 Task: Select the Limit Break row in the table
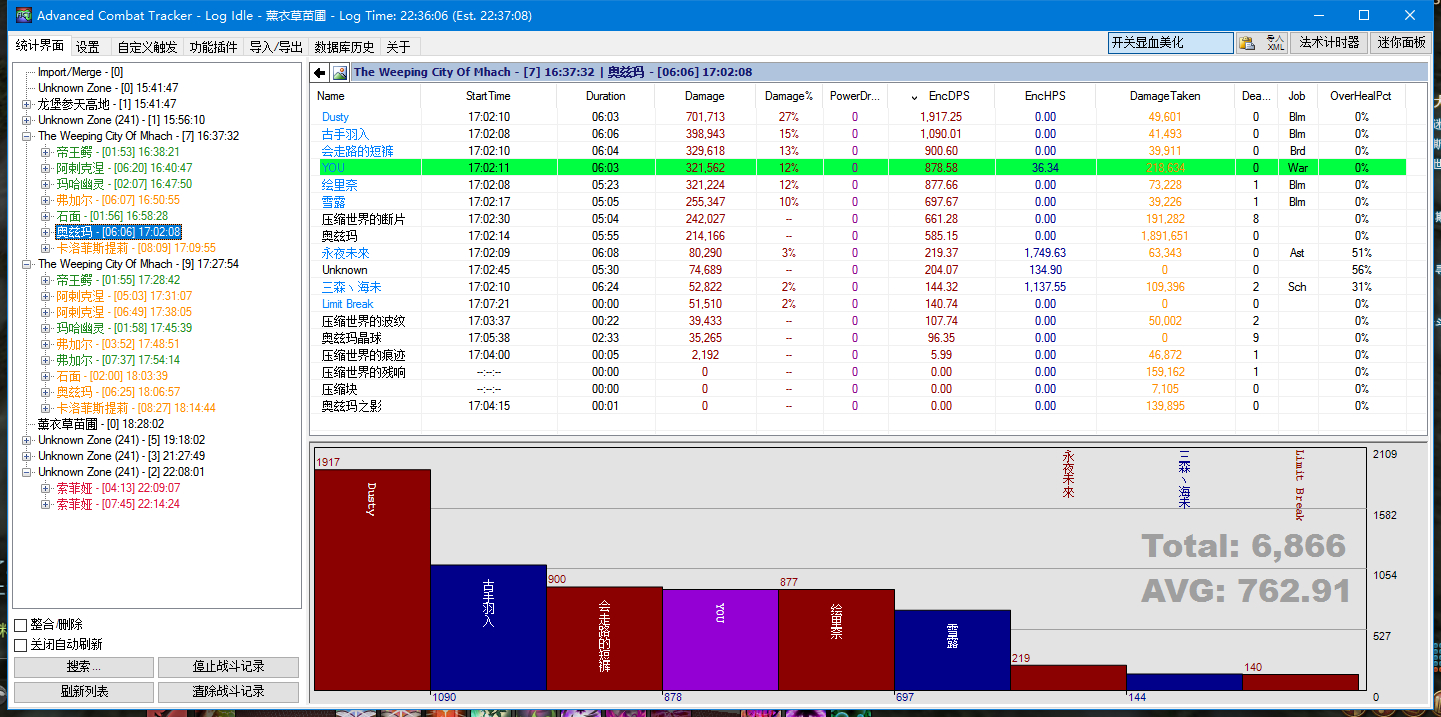click(x=862, y=304)
